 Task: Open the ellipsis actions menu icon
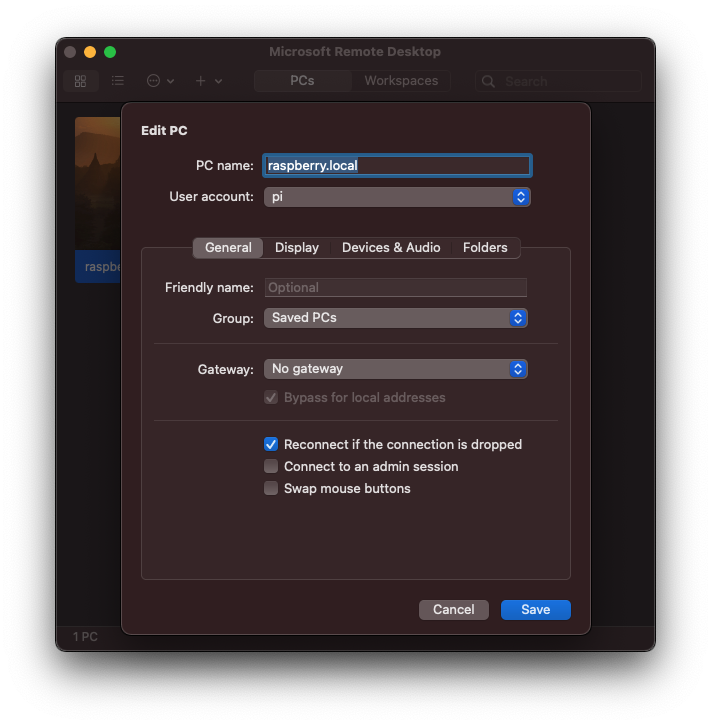154,81
